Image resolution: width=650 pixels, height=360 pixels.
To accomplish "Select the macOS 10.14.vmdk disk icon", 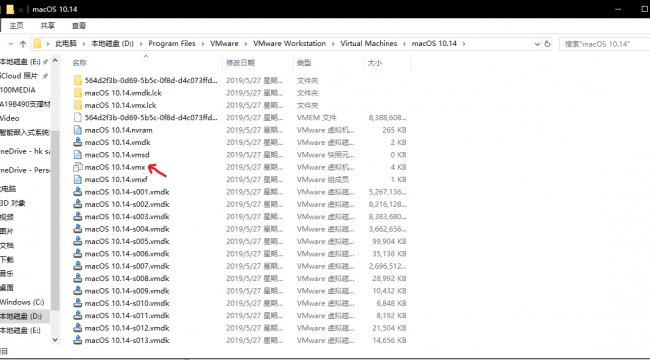I will tap(78, 142).
